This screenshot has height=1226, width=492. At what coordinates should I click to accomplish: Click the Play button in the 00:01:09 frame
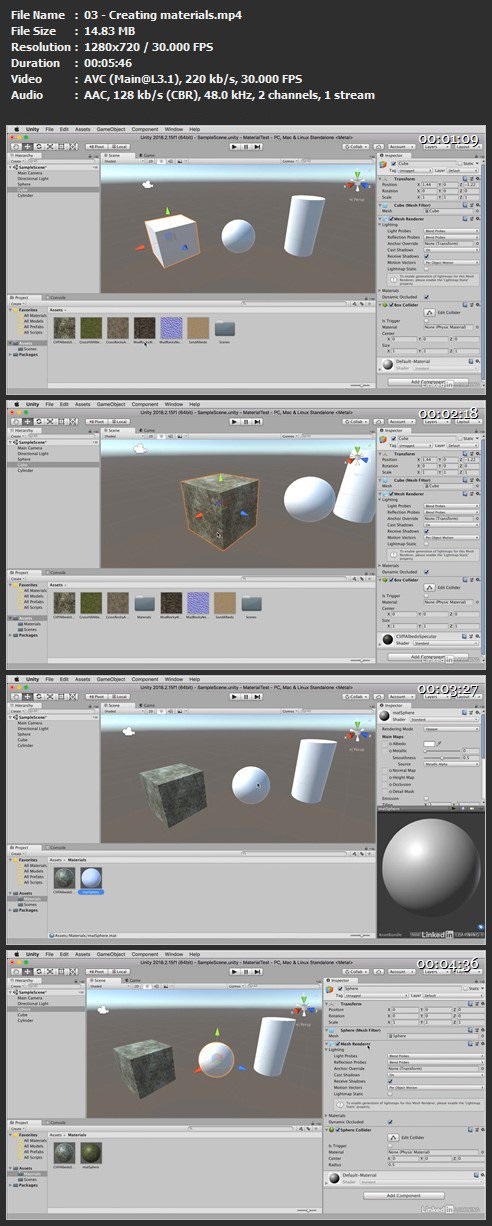pos(232,145)
